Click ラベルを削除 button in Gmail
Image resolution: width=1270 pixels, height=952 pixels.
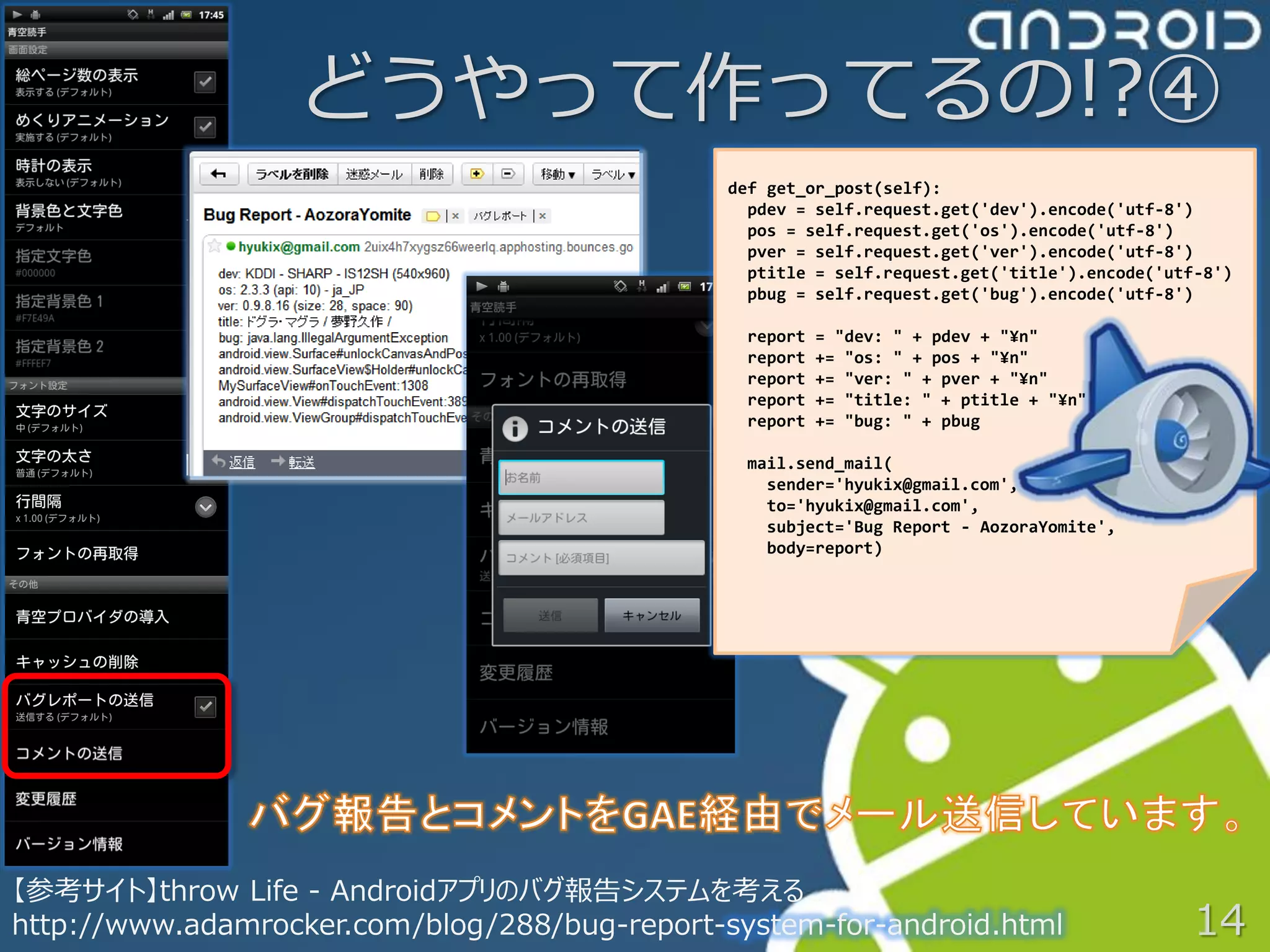click(292, 174)
